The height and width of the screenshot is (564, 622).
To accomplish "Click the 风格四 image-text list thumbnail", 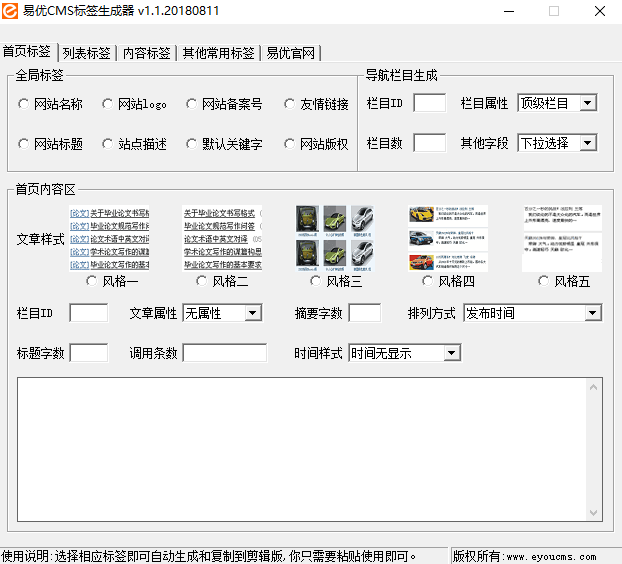I will (x=448, y=238).
